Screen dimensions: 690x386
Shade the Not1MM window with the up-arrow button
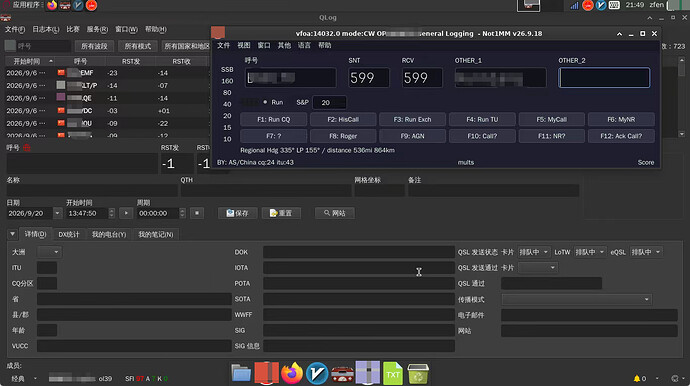click(x=619, y=34)
